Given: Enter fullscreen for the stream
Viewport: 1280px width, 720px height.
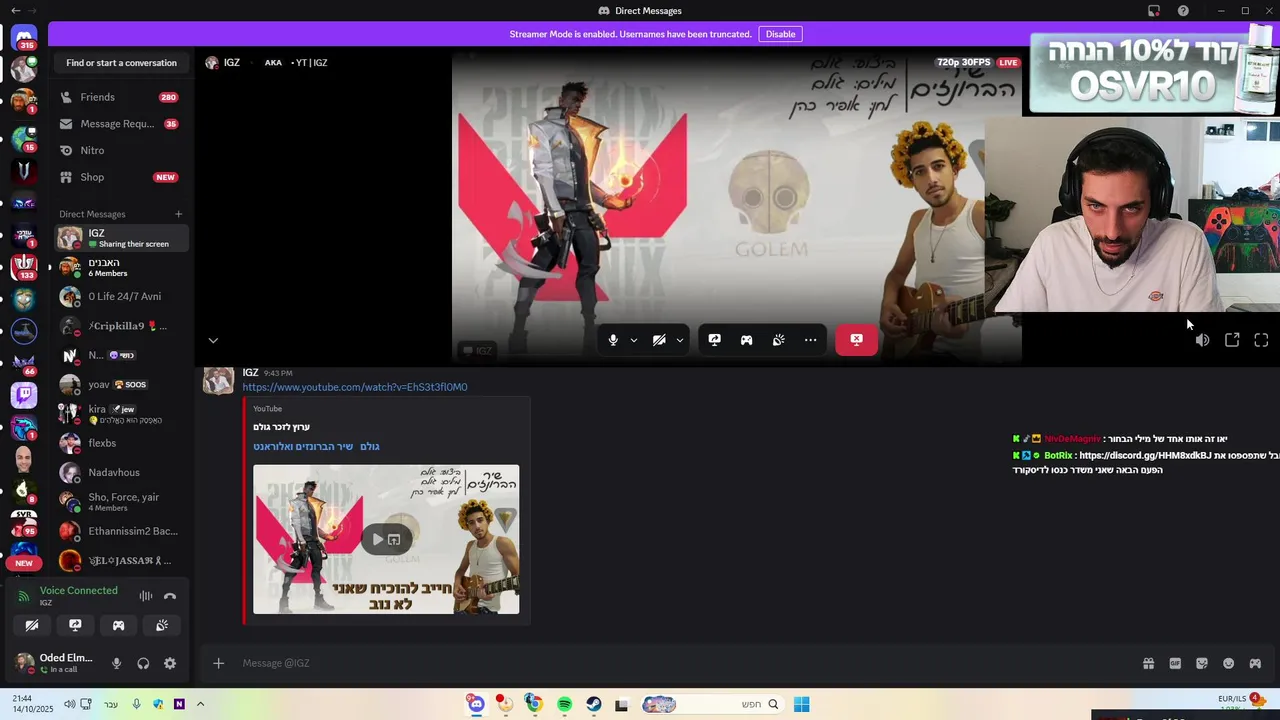Looking at the screenshot, I should (1261, 340).
